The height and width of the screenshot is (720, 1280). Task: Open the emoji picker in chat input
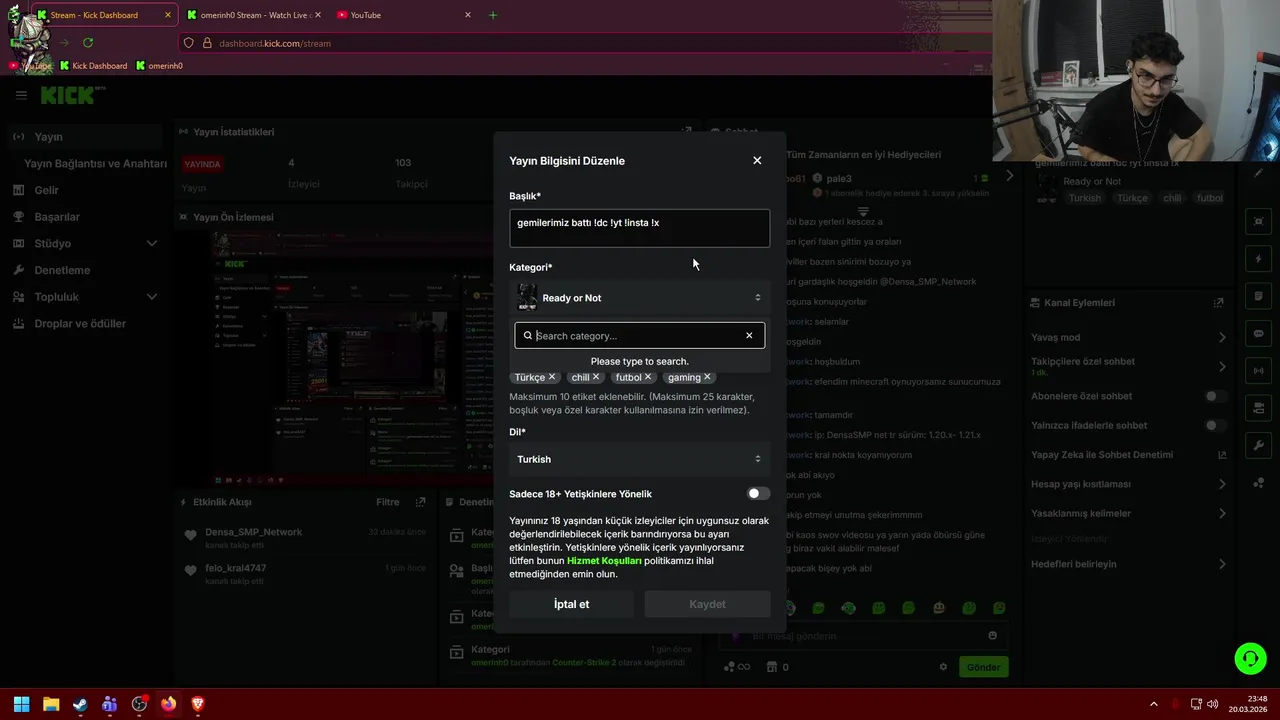pos(992,635)
